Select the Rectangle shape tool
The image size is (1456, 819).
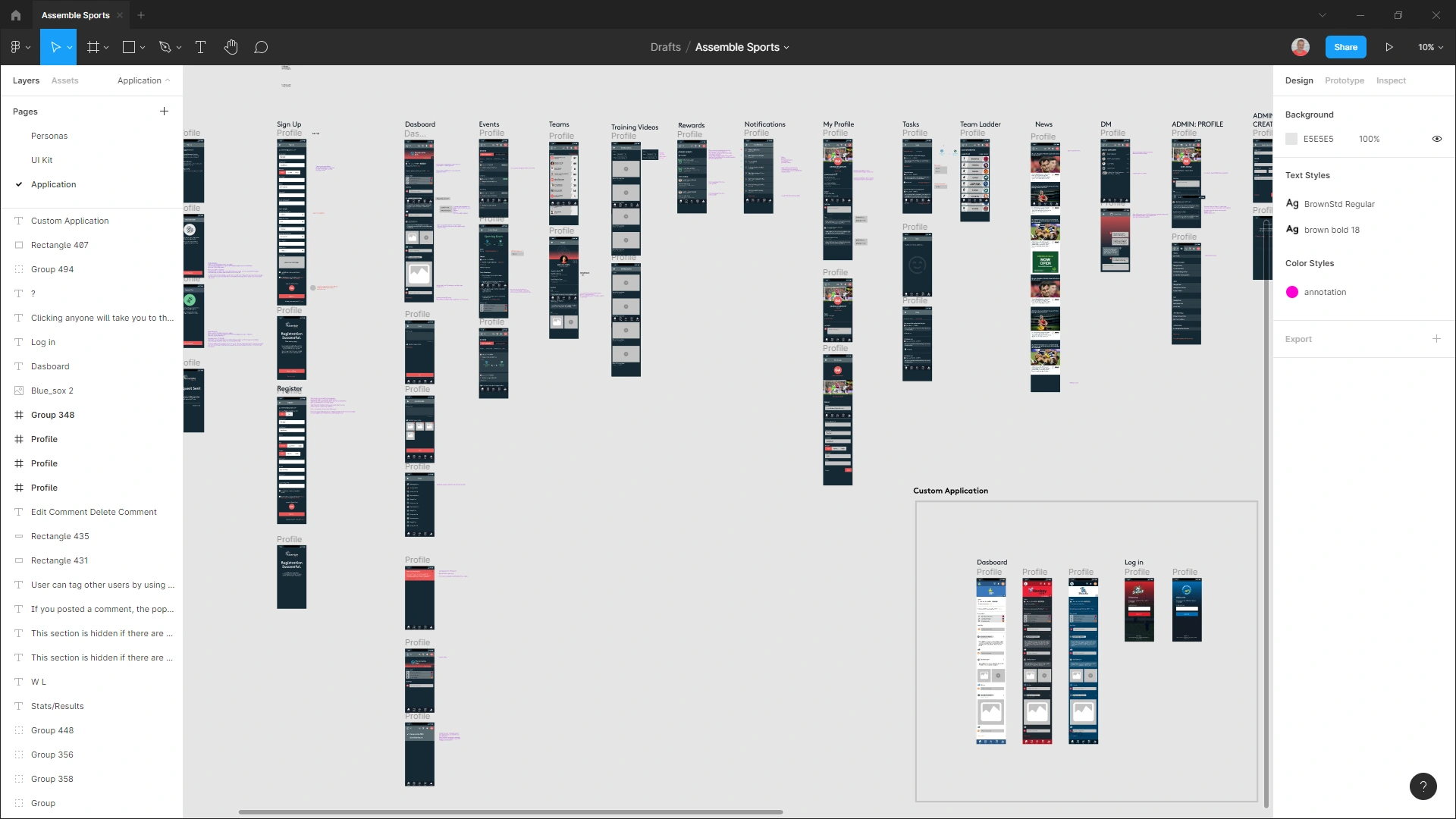click(x=129, y=47)
